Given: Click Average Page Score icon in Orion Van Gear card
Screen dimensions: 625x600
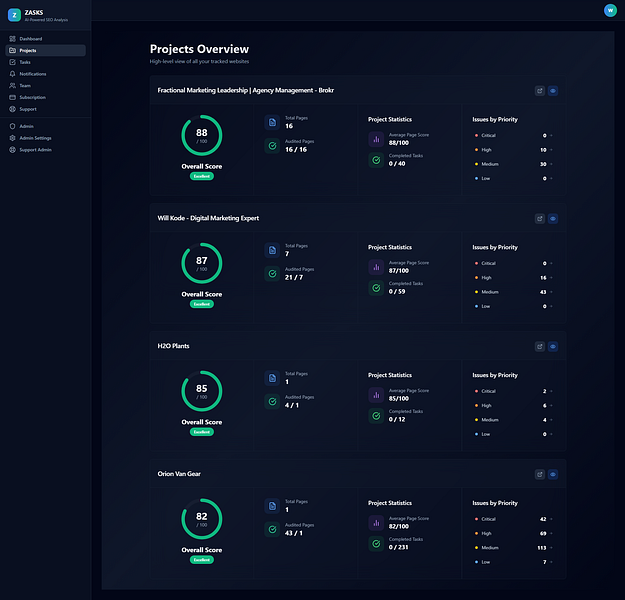Looking at the screenshot, I should point(376,523).
